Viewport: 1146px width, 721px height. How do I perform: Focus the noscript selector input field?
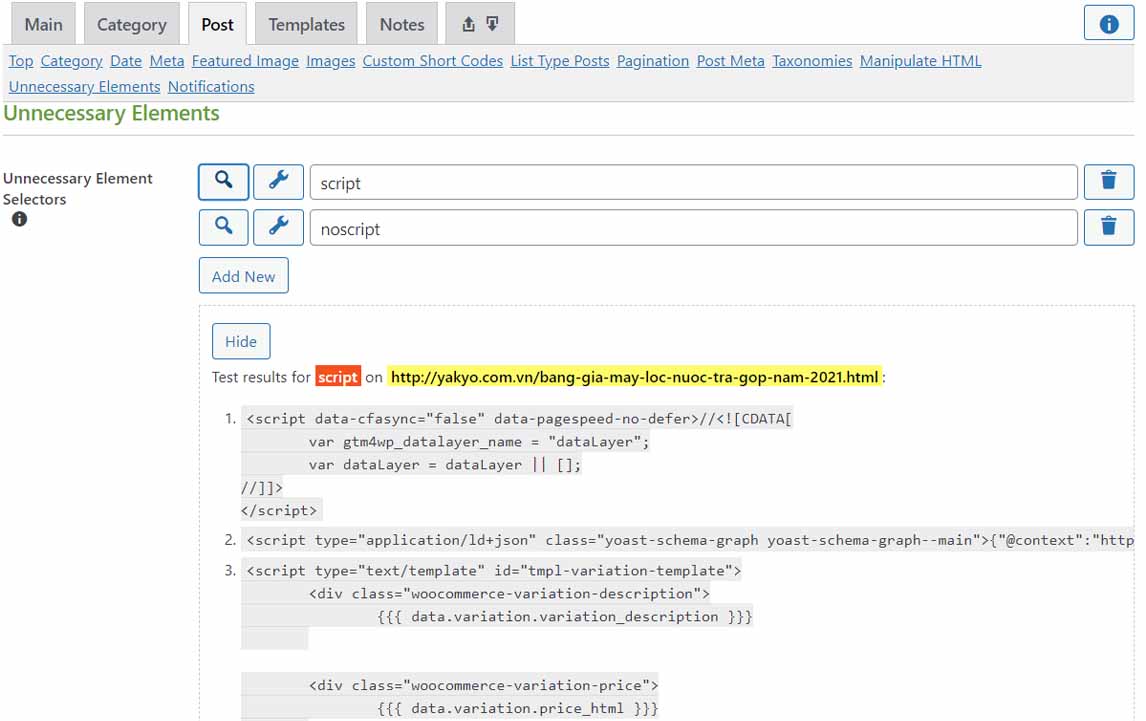point(693,227)
